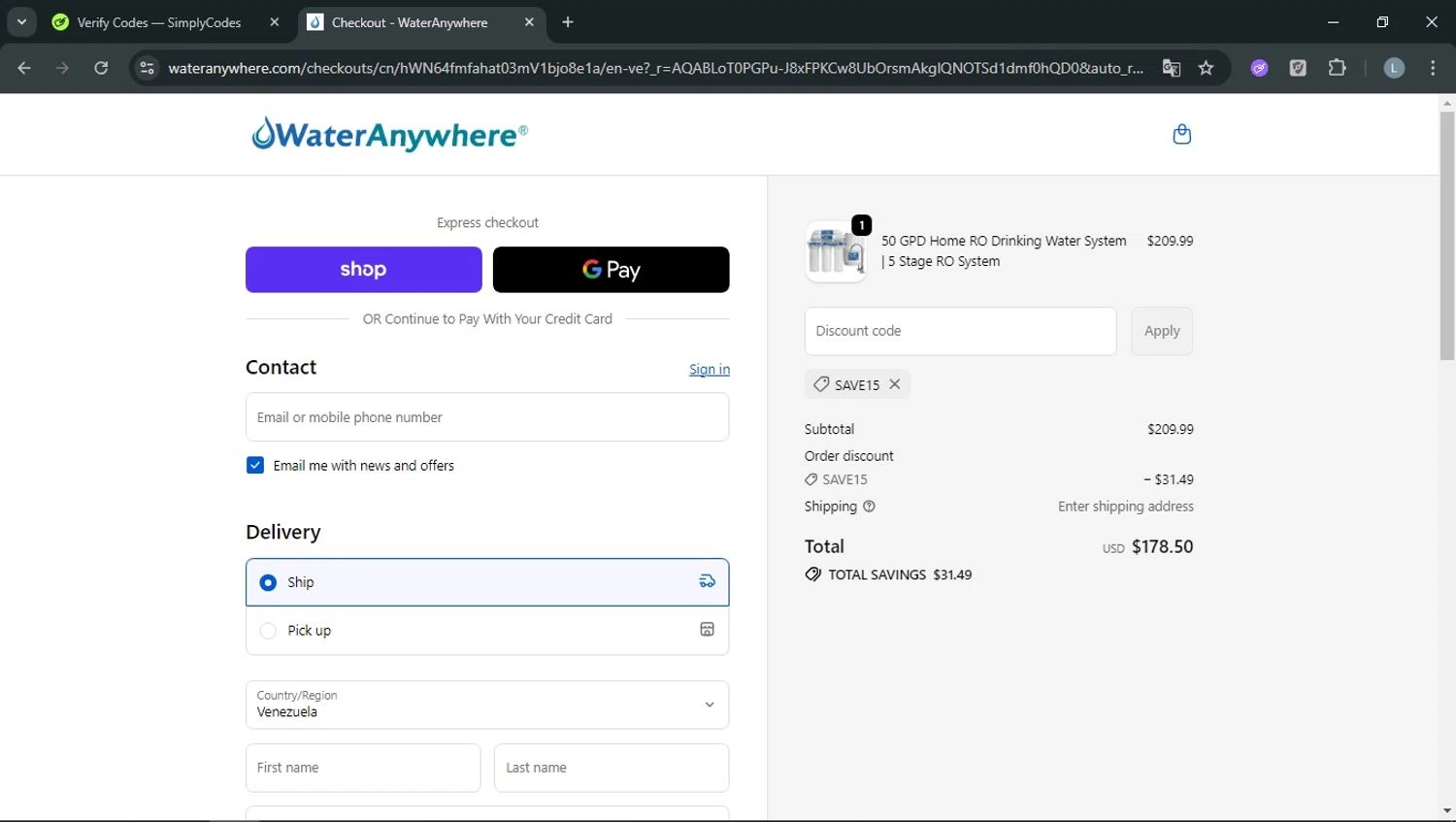This screenshot has width=1456, height=822.
Task: Bookmark this page with star icon
Action: (x=1206, y=68)
